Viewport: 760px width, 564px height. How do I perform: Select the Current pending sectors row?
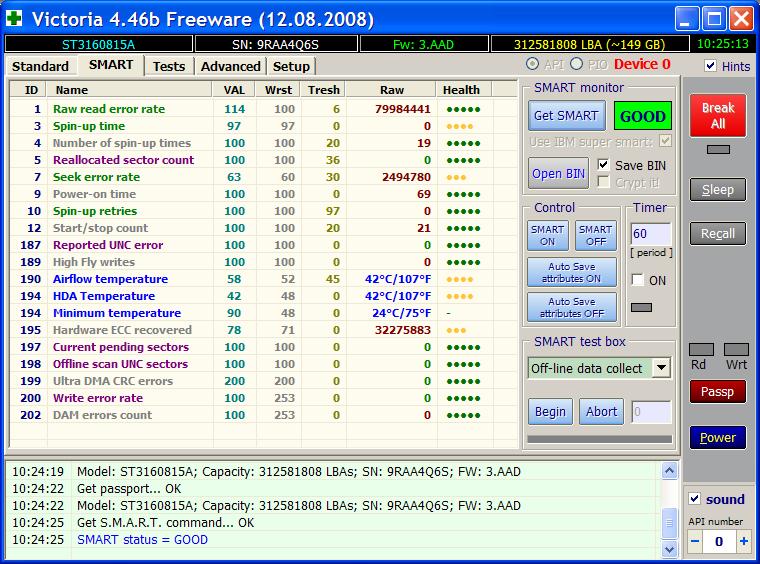click(263, 347)
